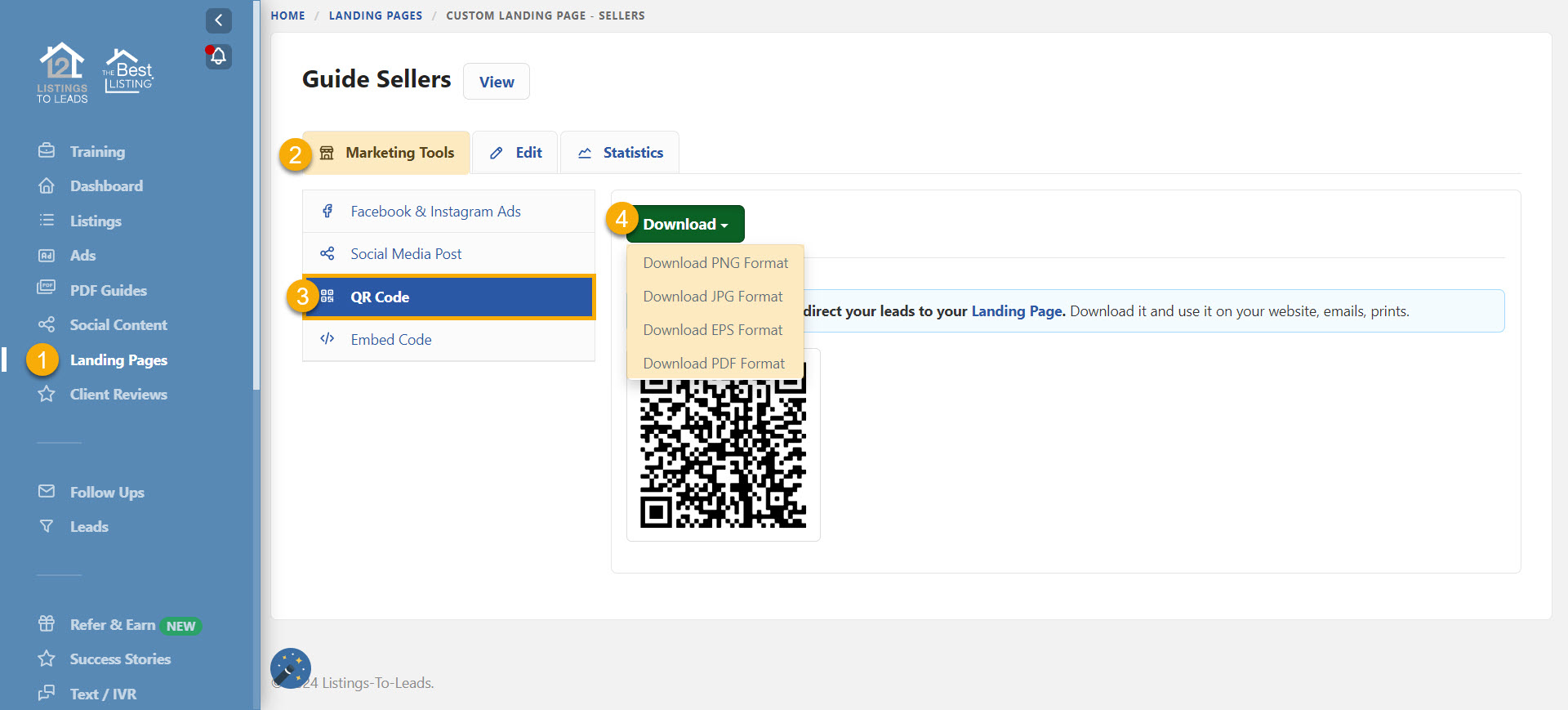
Task: Switch to the Statistics tab
Action: pyautogui.click(x=620, y=153)
